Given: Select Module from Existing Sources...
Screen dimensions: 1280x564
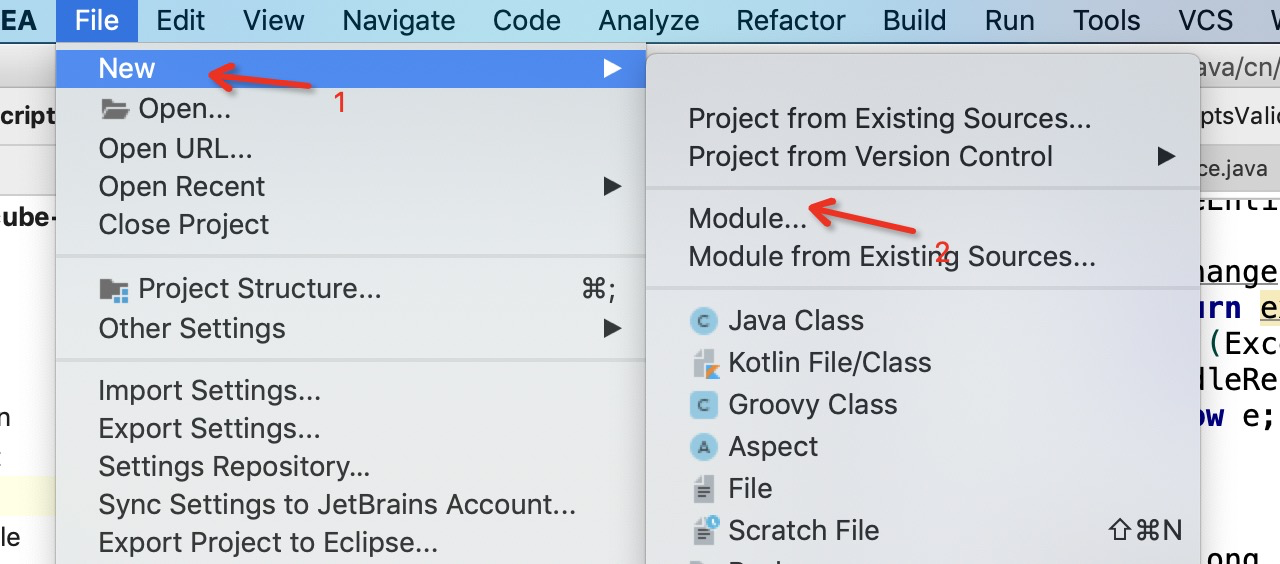Looking at the screenshot, I should tap(891, 257).
